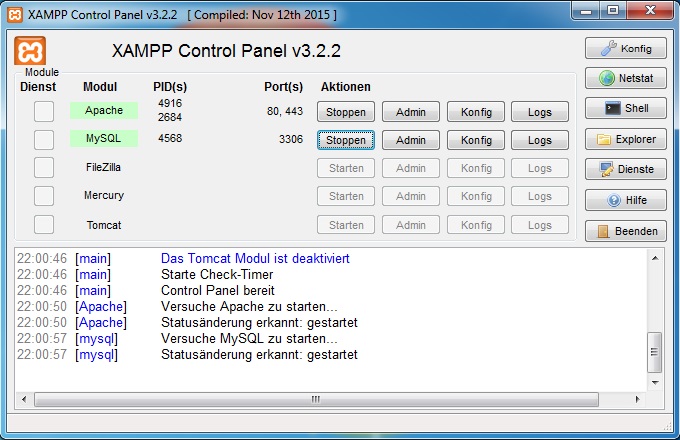Click log line 'Control Panel bereit'
This screenshot has height=440, width=680.
(218, 290)
